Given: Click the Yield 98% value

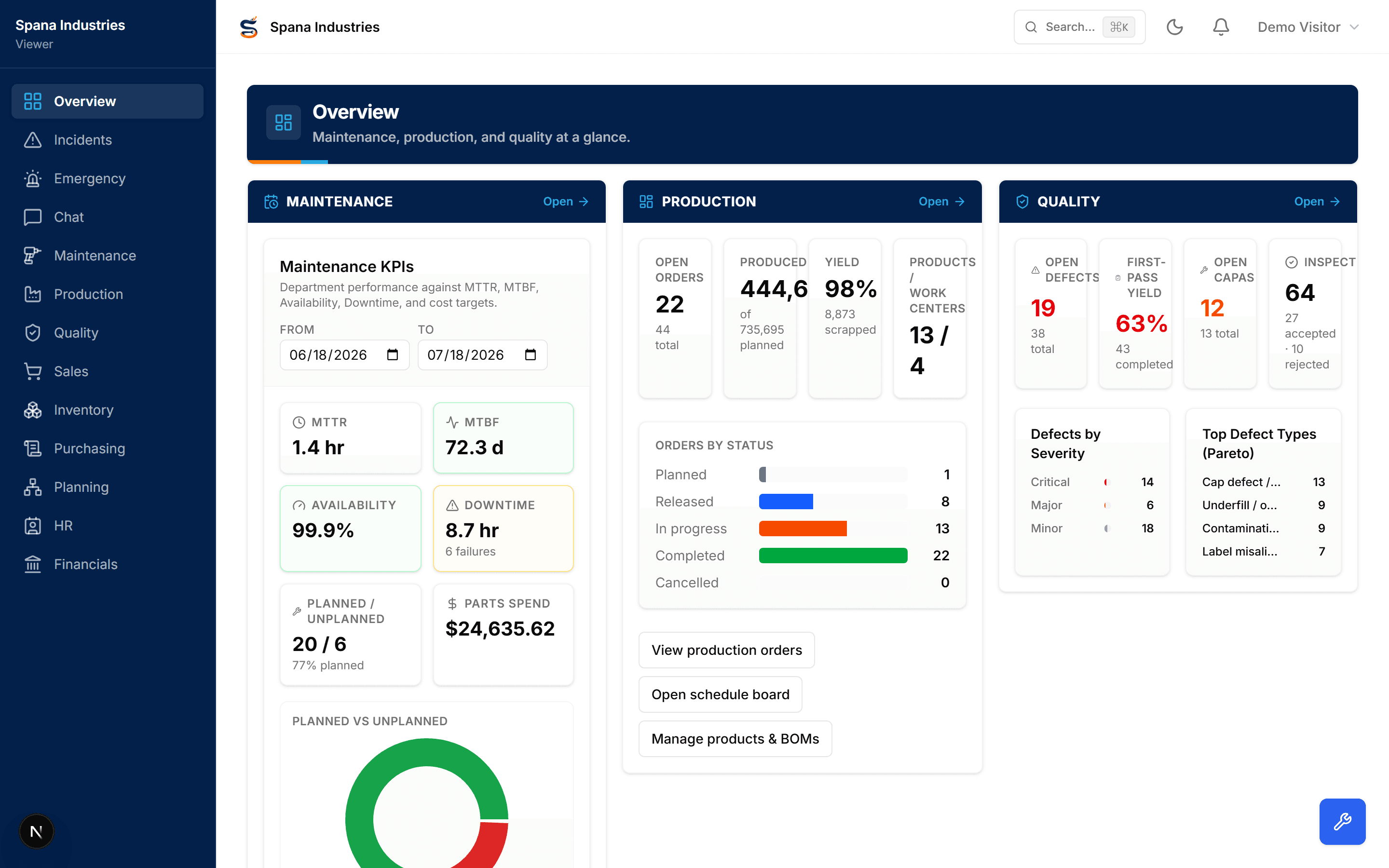Looking at the screenshot, I should tap(851, 289).
